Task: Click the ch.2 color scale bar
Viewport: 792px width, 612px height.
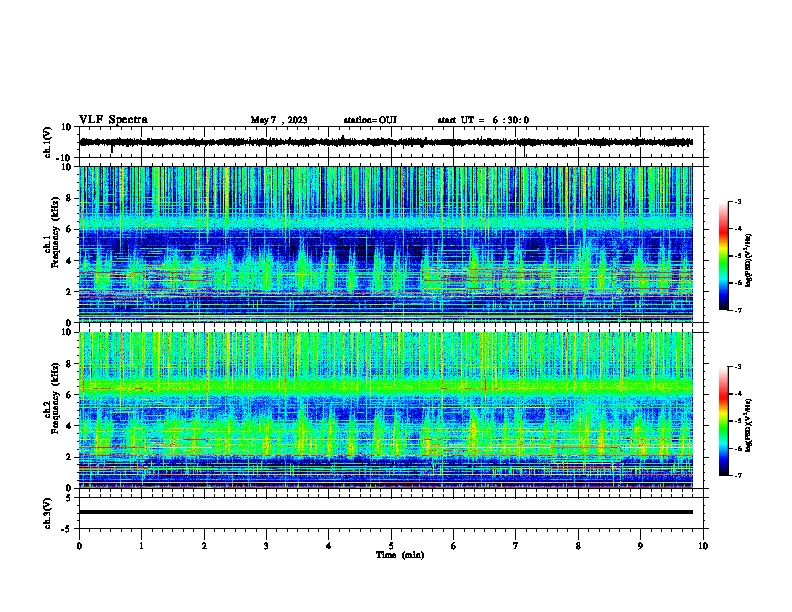Action: (x=723, y=421)
